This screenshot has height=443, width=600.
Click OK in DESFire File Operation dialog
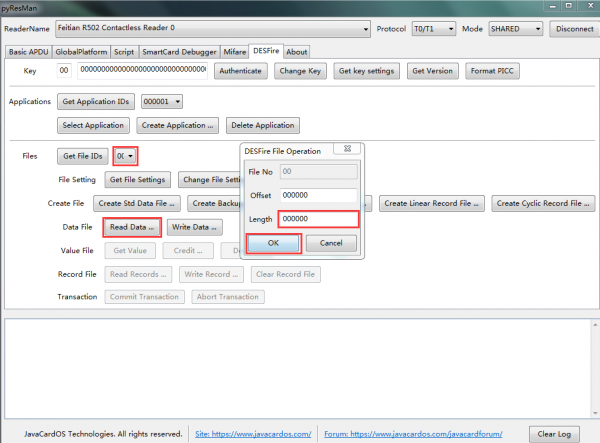point(272,243)
